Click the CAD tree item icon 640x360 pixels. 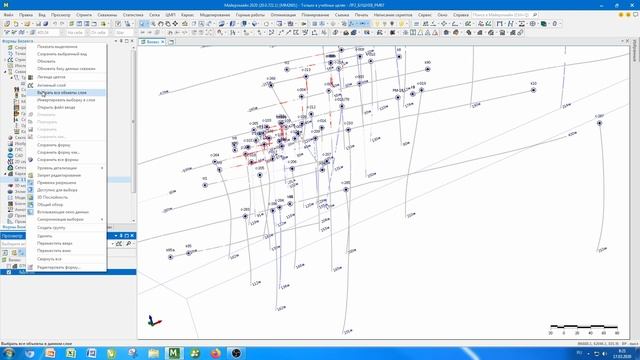[x=10, y=156]
